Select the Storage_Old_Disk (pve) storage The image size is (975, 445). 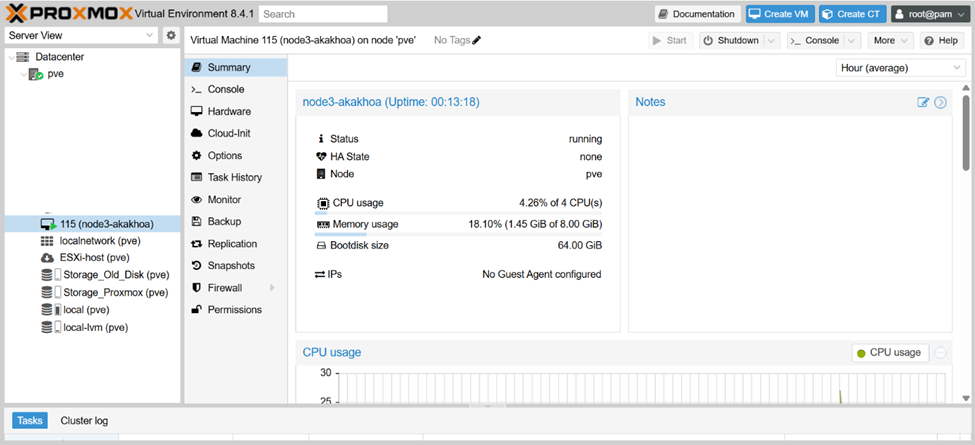coord(105,275)
